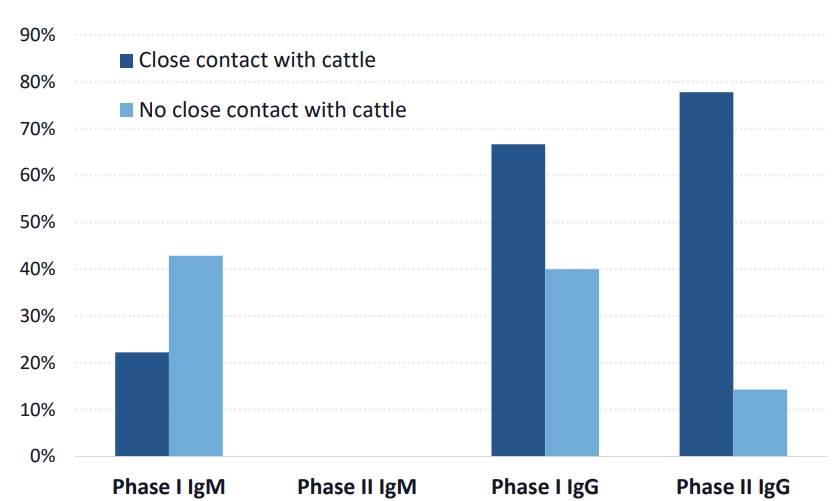Select the dark blue Phase I IgG bar
The image size is (835, 501).
(518, 300)
